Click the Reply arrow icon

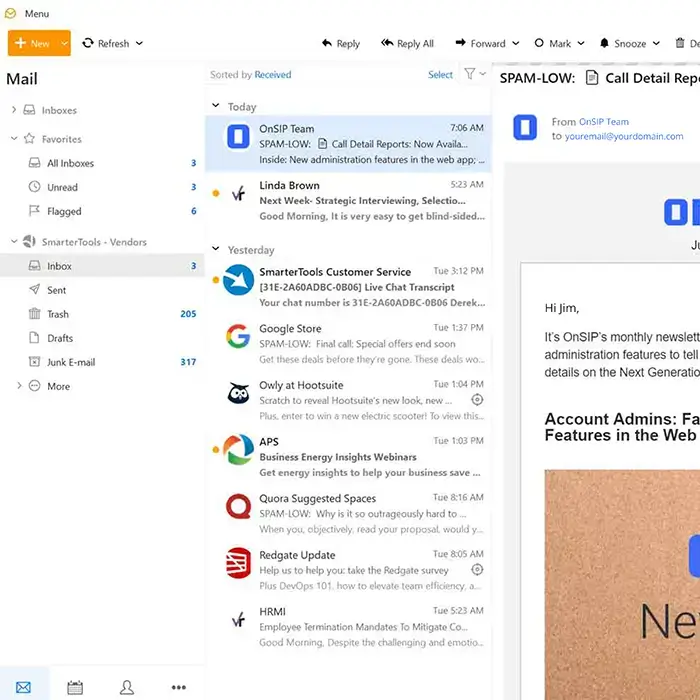click(327, 43)
